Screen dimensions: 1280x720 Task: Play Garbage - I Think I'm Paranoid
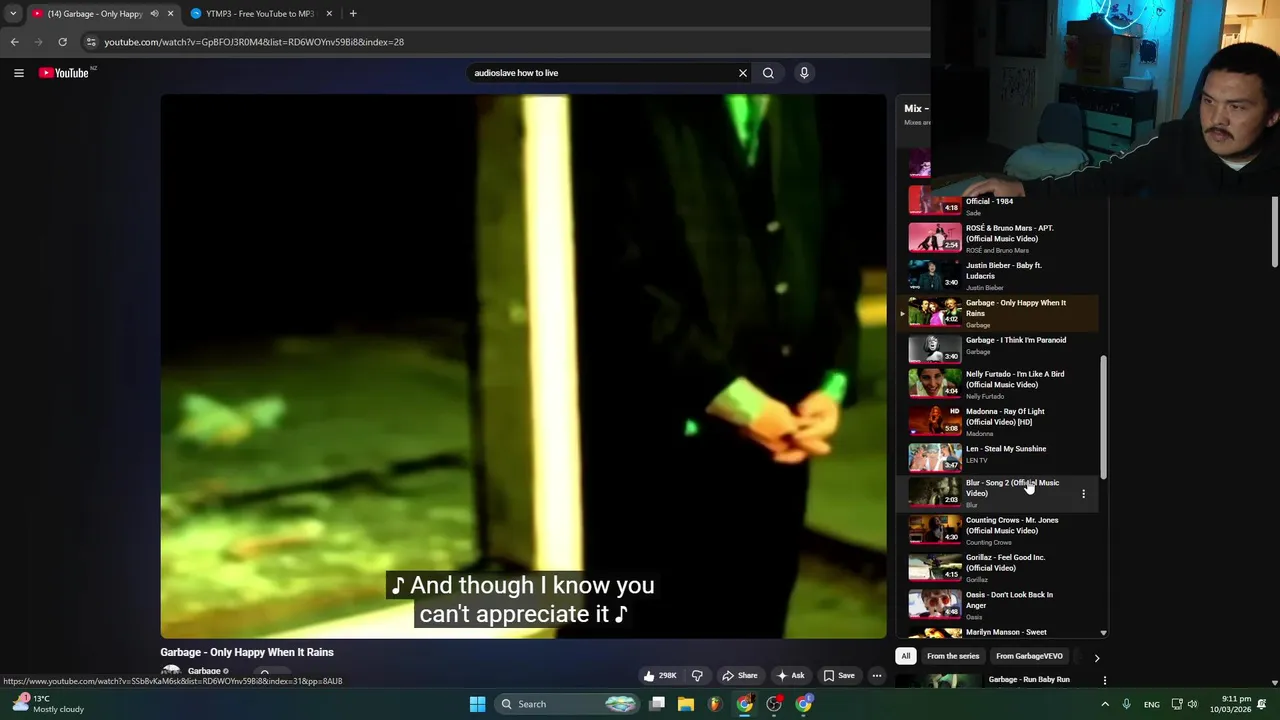1000,347
